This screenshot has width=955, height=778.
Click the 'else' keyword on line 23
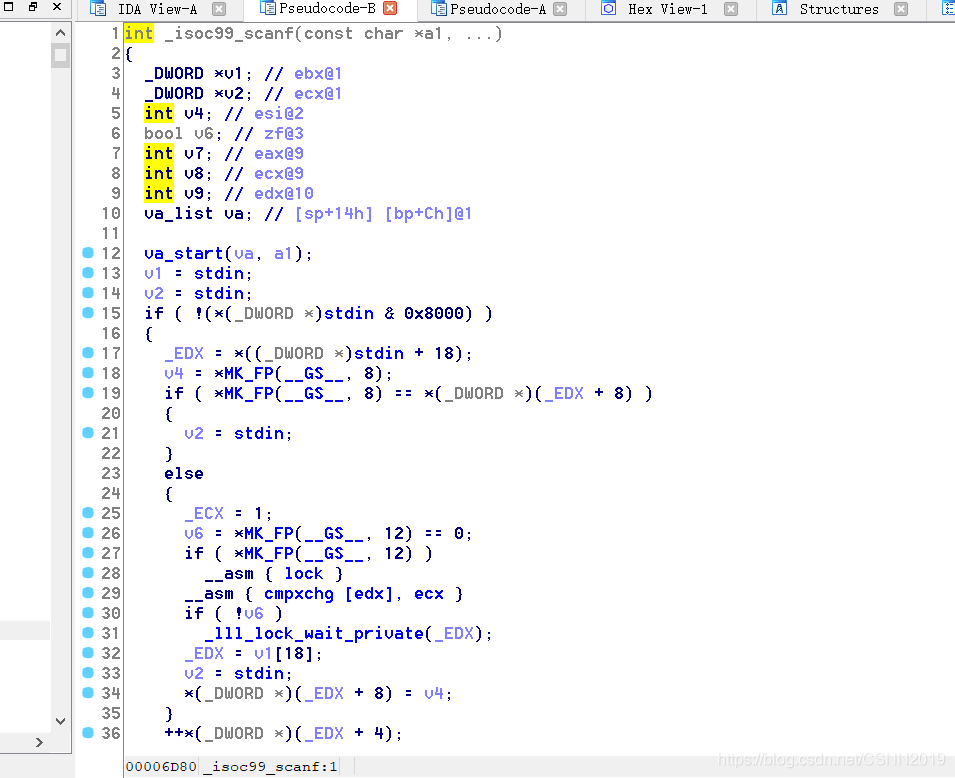pyautogui.click(x=183, y=473)
